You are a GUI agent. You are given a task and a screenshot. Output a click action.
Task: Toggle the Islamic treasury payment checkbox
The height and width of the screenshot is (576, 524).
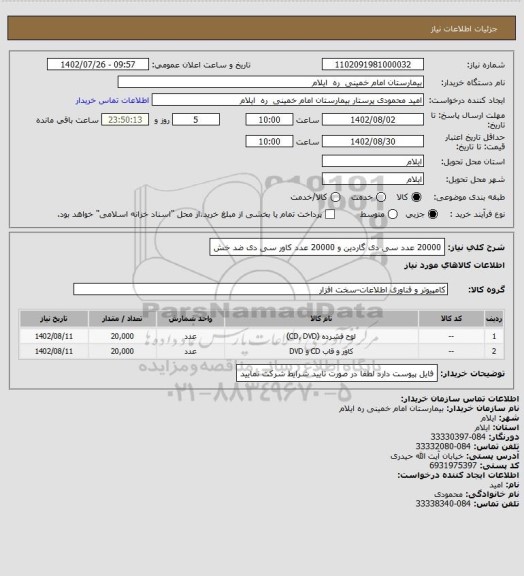click(x=330, y=214)
